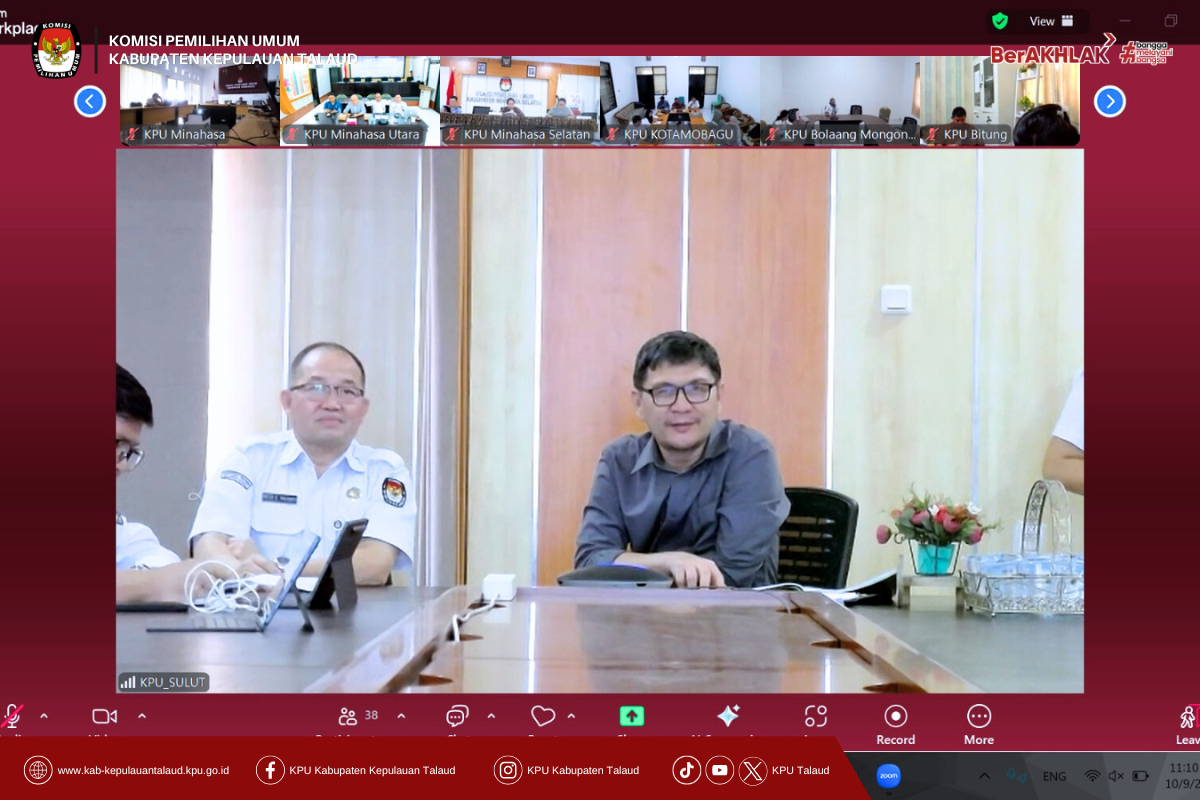Select the KPU Minahasa Utara video thumbnail
Screen dimensions: 1200x800
coord(359,101)
